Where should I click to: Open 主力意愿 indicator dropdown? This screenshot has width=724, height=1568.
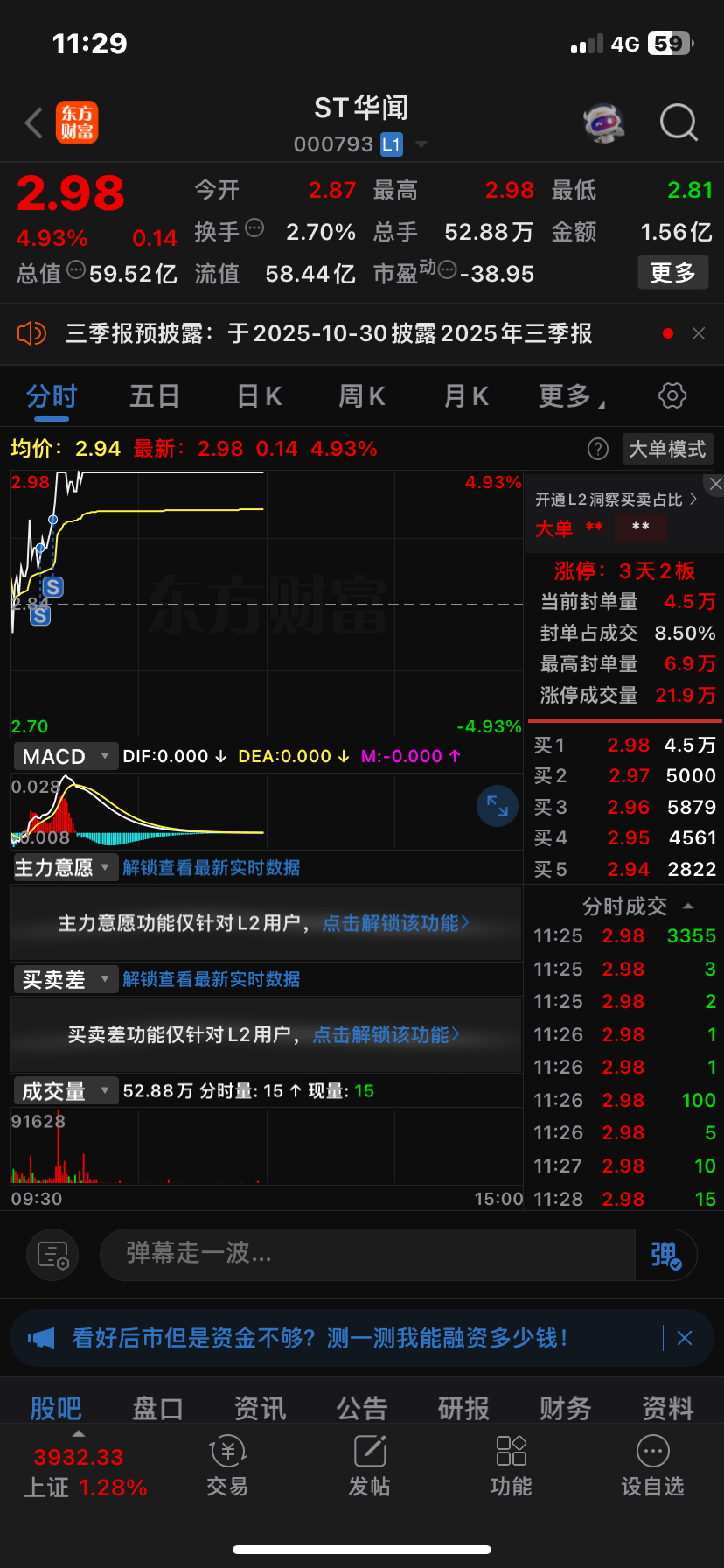(66, 867)
